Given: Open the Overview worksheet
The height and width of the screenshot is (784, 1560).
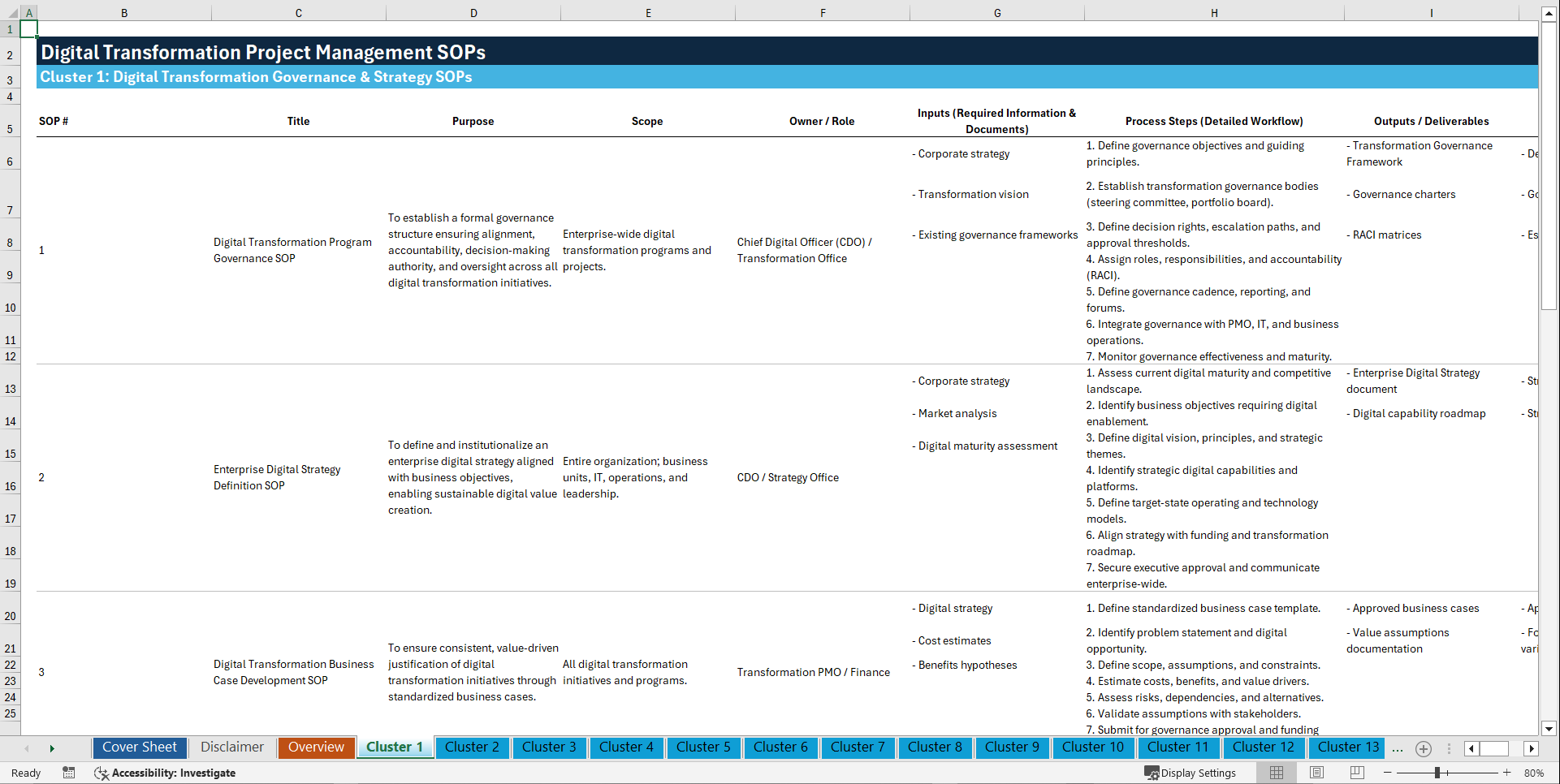Looking at the screenshot, I should coord(316,747).
